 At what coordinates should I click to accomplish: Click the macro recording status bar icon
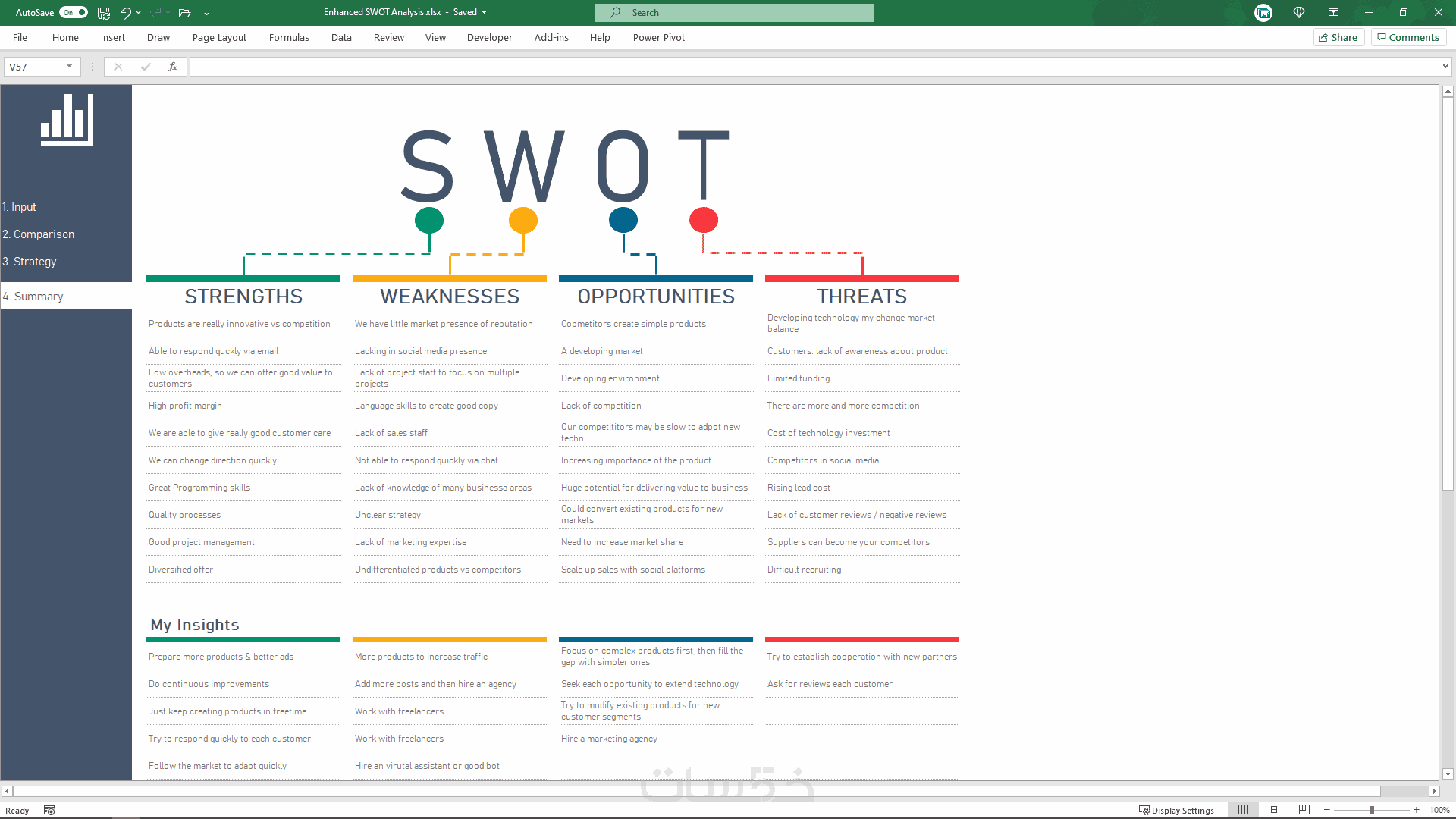click(49, 810)
